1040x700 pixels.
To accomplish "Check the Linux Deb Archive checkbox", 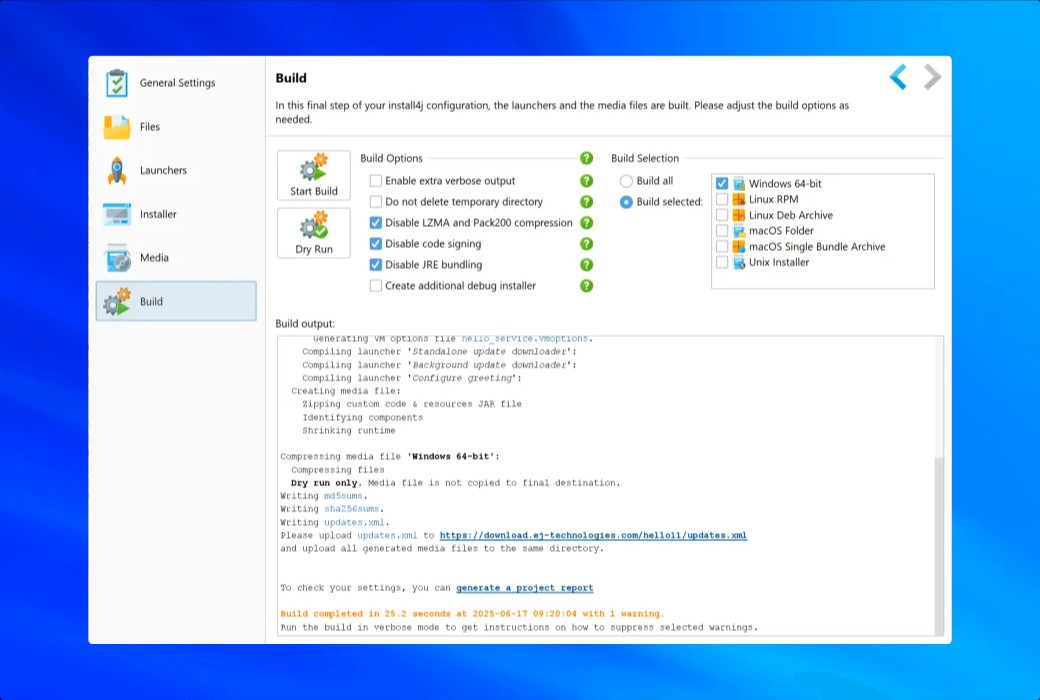I will coord(722,215).
